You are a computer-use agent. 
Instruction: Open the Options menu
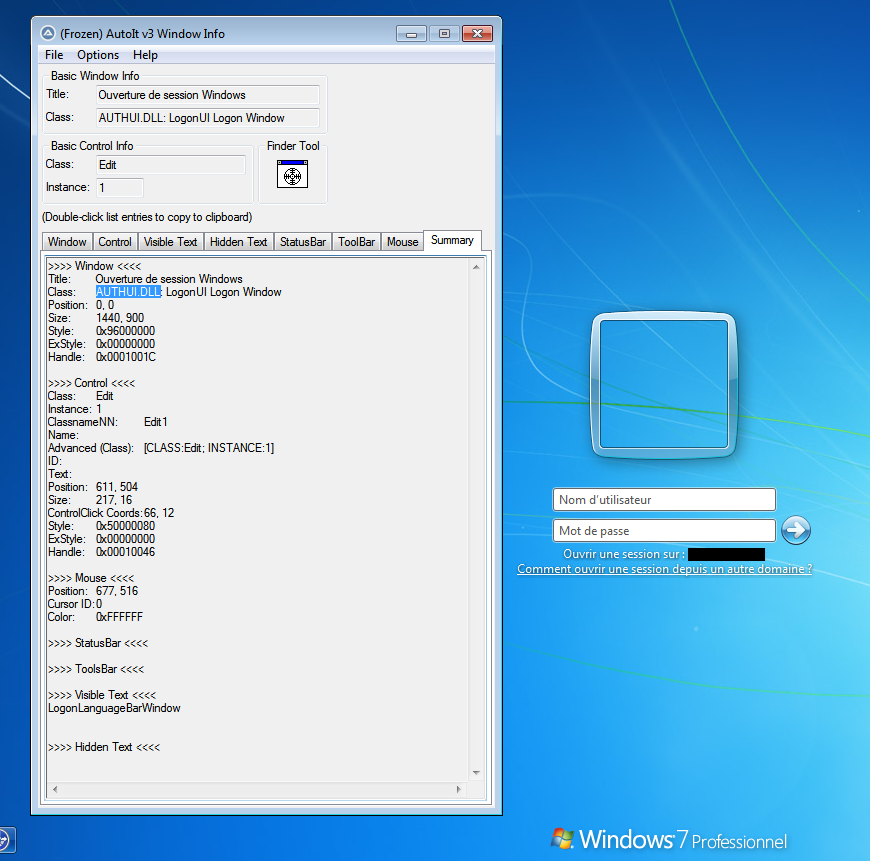point(98,55)
